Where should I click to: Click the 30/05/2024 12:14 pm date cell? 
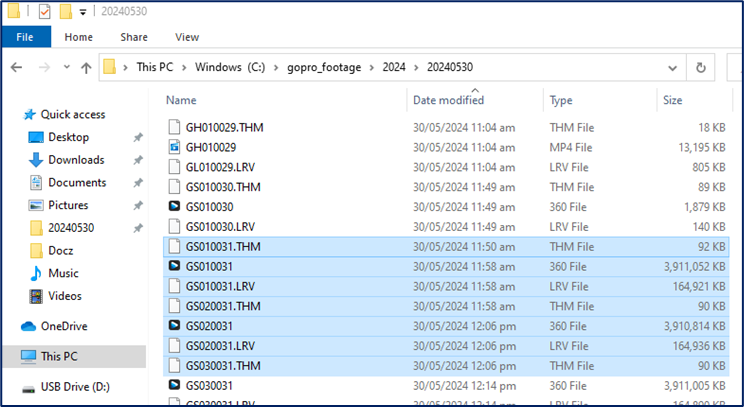(x=464, y=386)
